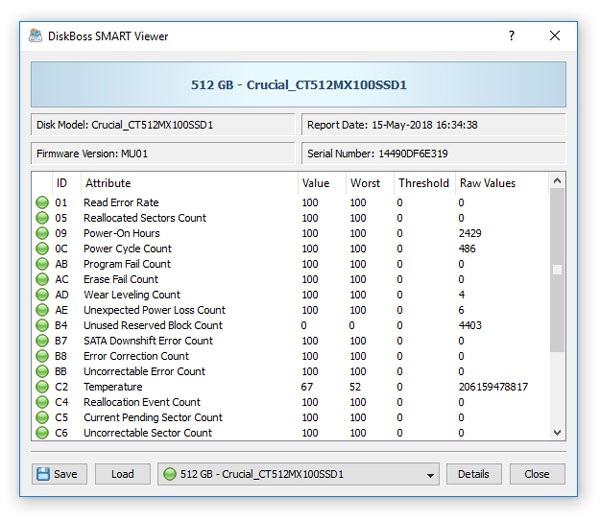Click Temperature raw value 206159478817
Image resolution: width=600 pixels, height=521 pixels.
pyautogui.click(x=493, y=387)
